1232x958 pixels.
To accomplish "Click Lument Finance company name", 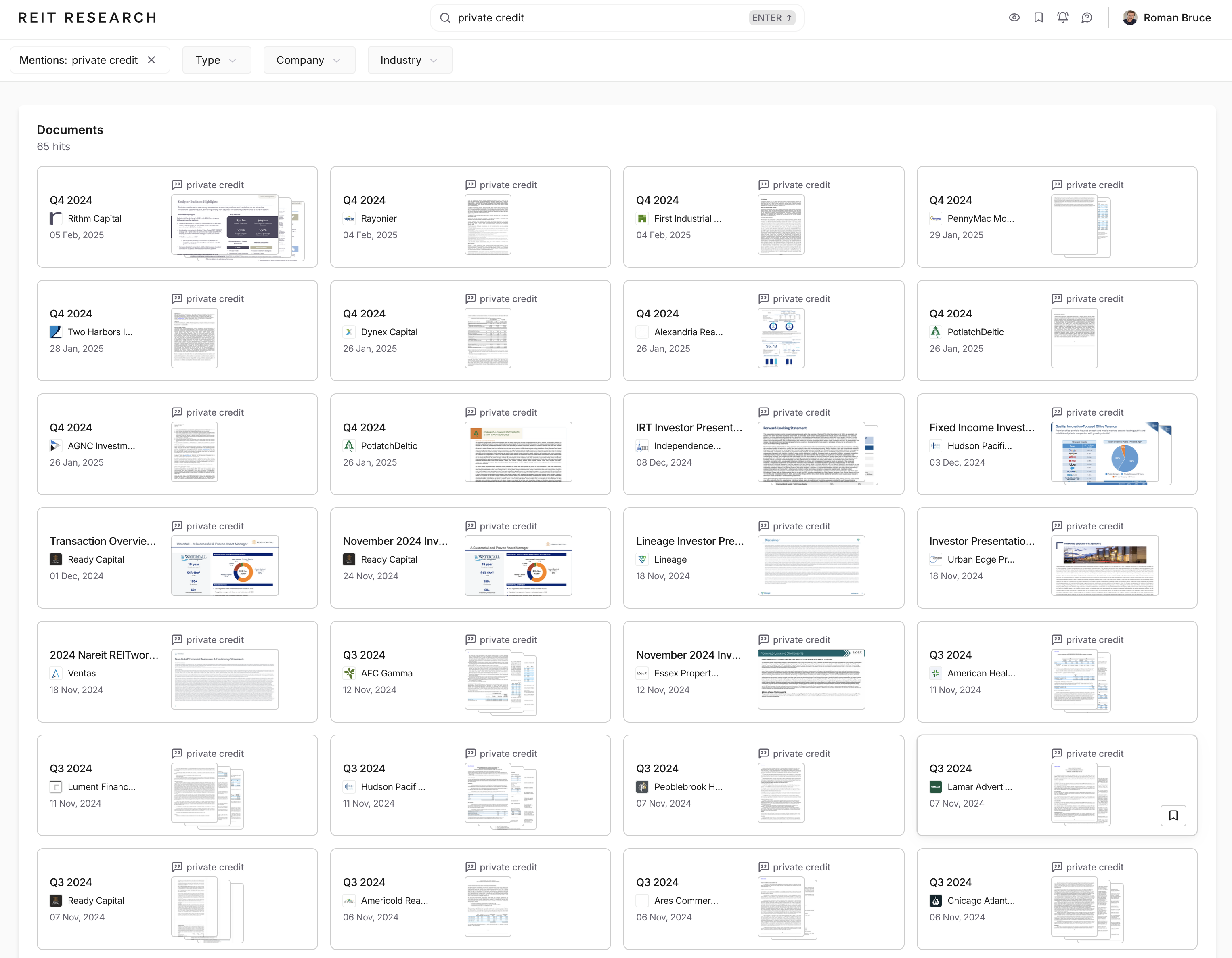I will pyautogui.click(x=102, y=787).
